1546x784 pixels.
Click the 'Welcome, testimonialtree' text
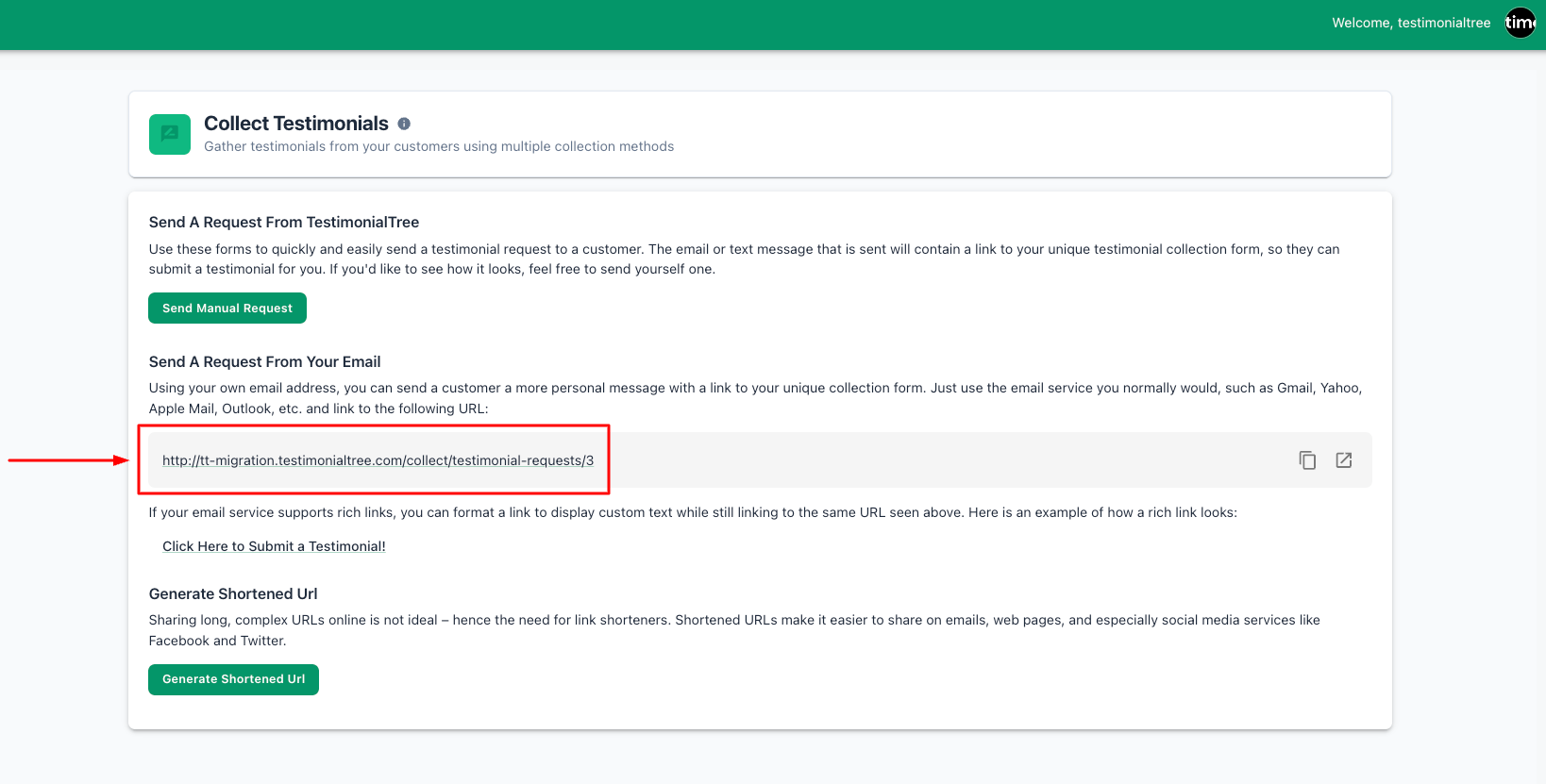coord(1411,23)
